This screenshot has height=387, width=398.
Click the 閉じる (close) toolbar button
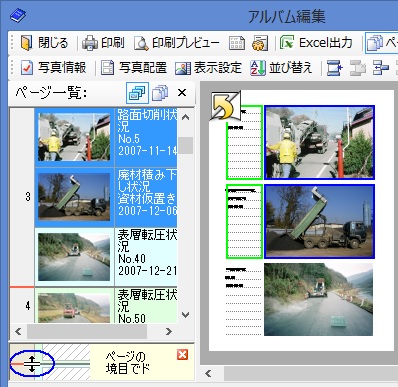[x=44, y=43]
